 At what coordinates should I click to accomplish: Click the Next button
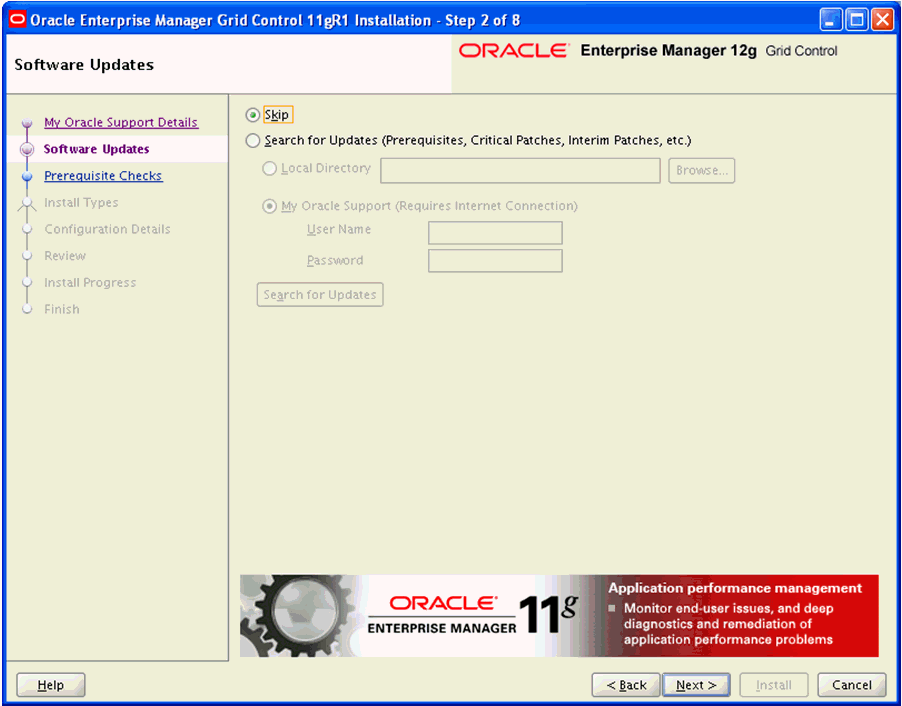696,685
